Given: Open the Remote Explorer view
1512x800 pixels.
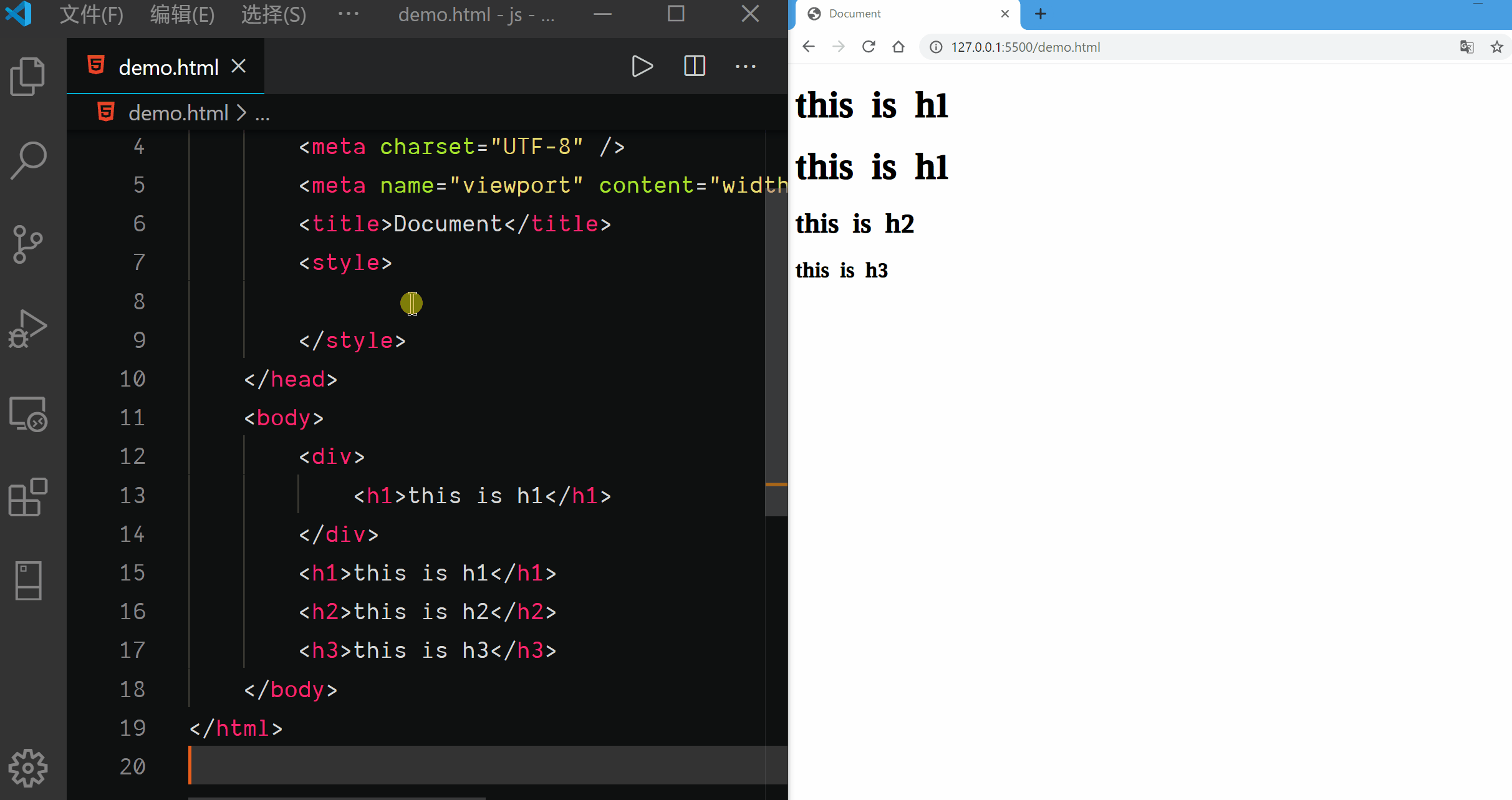Looking at the screenshot, I should click(28, 414).
